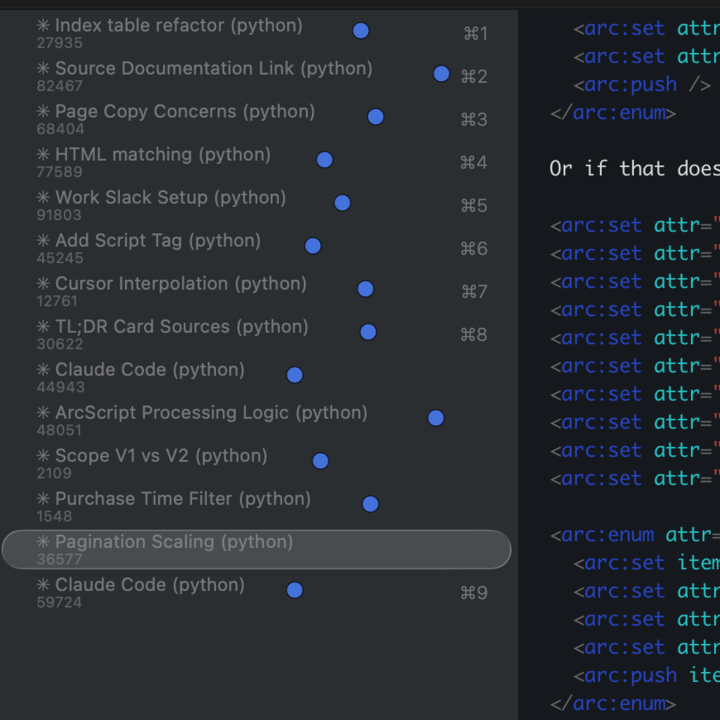Click asterisk icon of Pagination Scaling
Viewport: 720px width, 720px height.
click(43, 541)
